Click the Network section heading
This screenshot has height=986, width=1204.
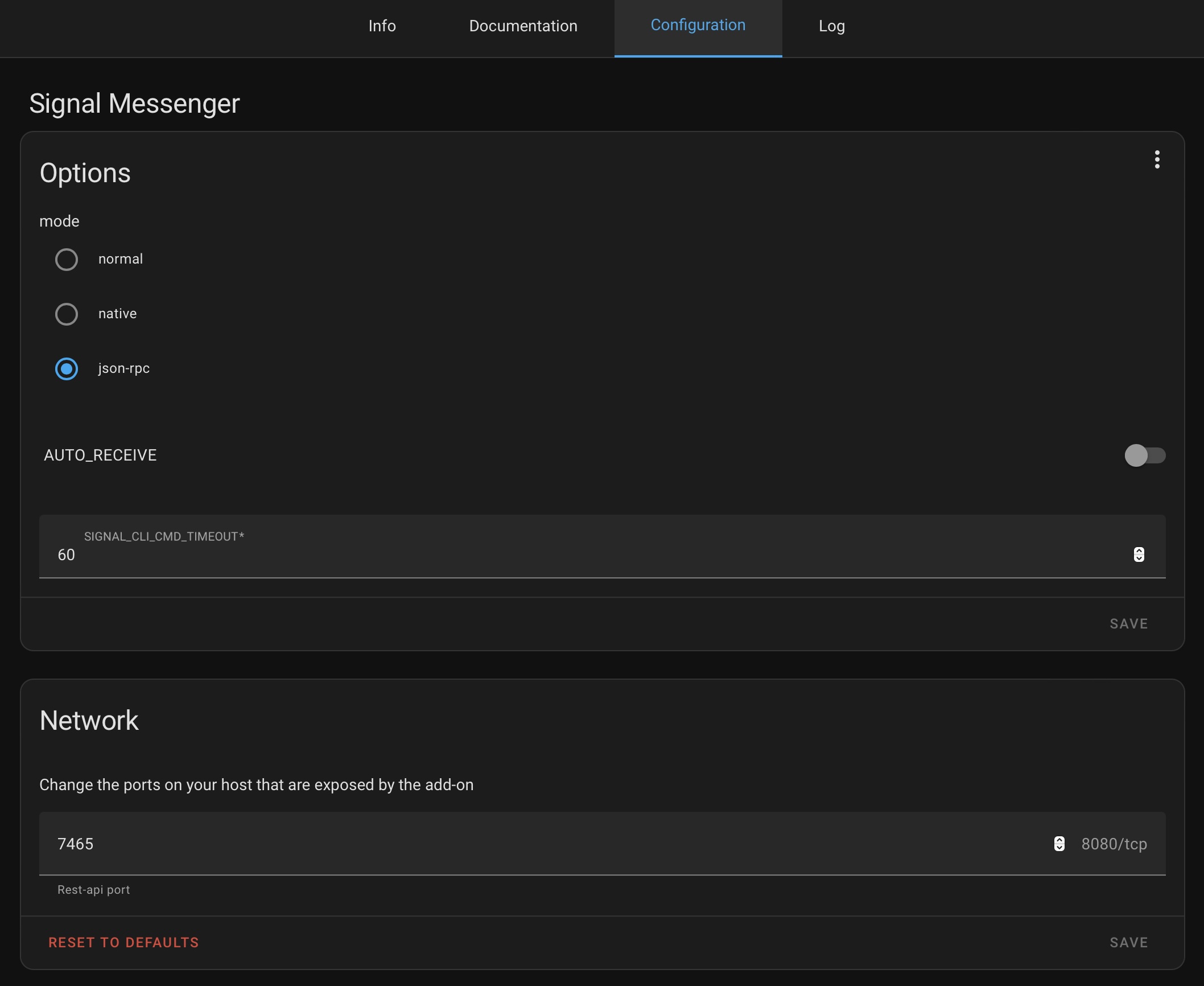88,720
